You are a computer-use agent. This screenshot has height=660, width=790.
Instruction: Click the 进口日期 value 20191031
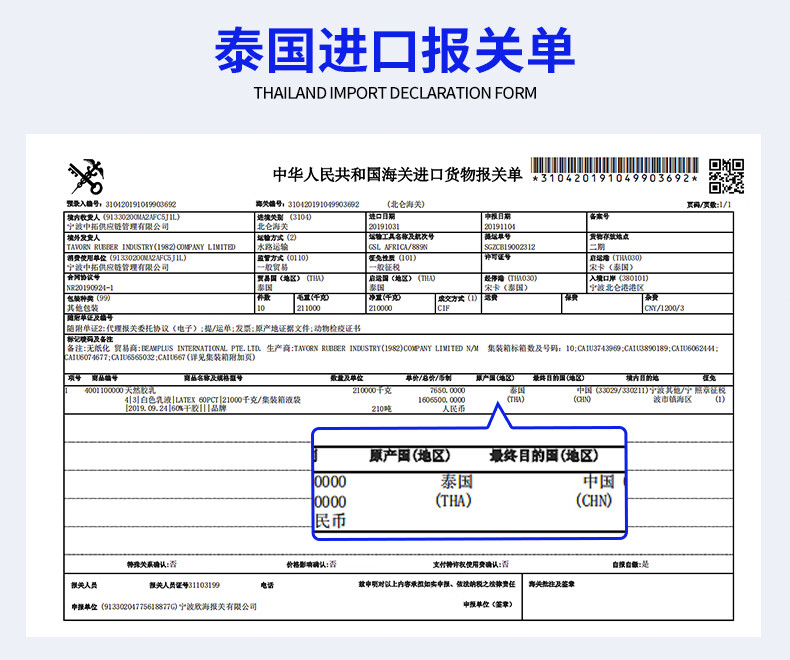click(384, 227)
